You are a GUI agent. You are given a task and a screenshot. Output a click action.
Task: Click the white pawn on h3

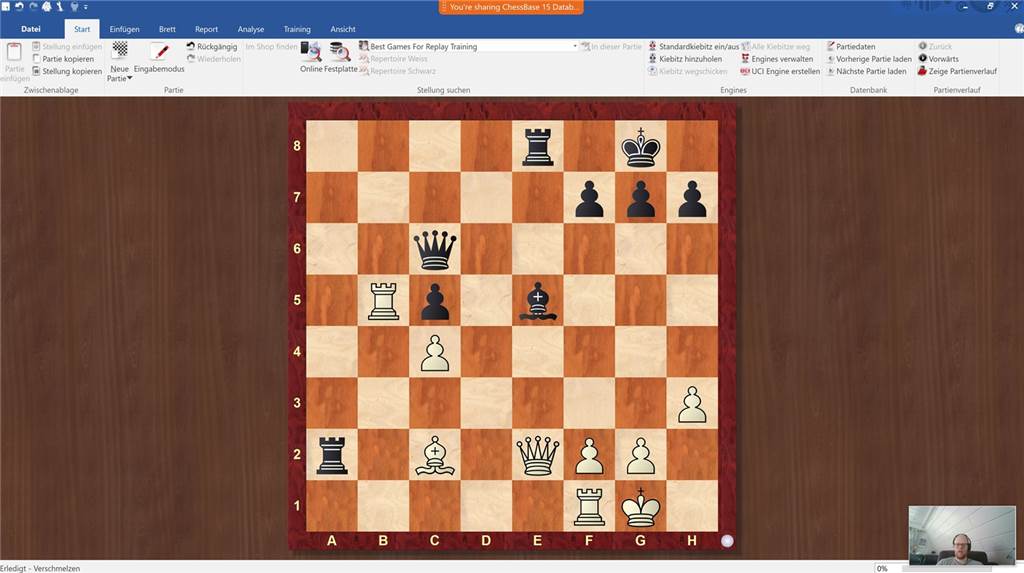click(692, 403)
